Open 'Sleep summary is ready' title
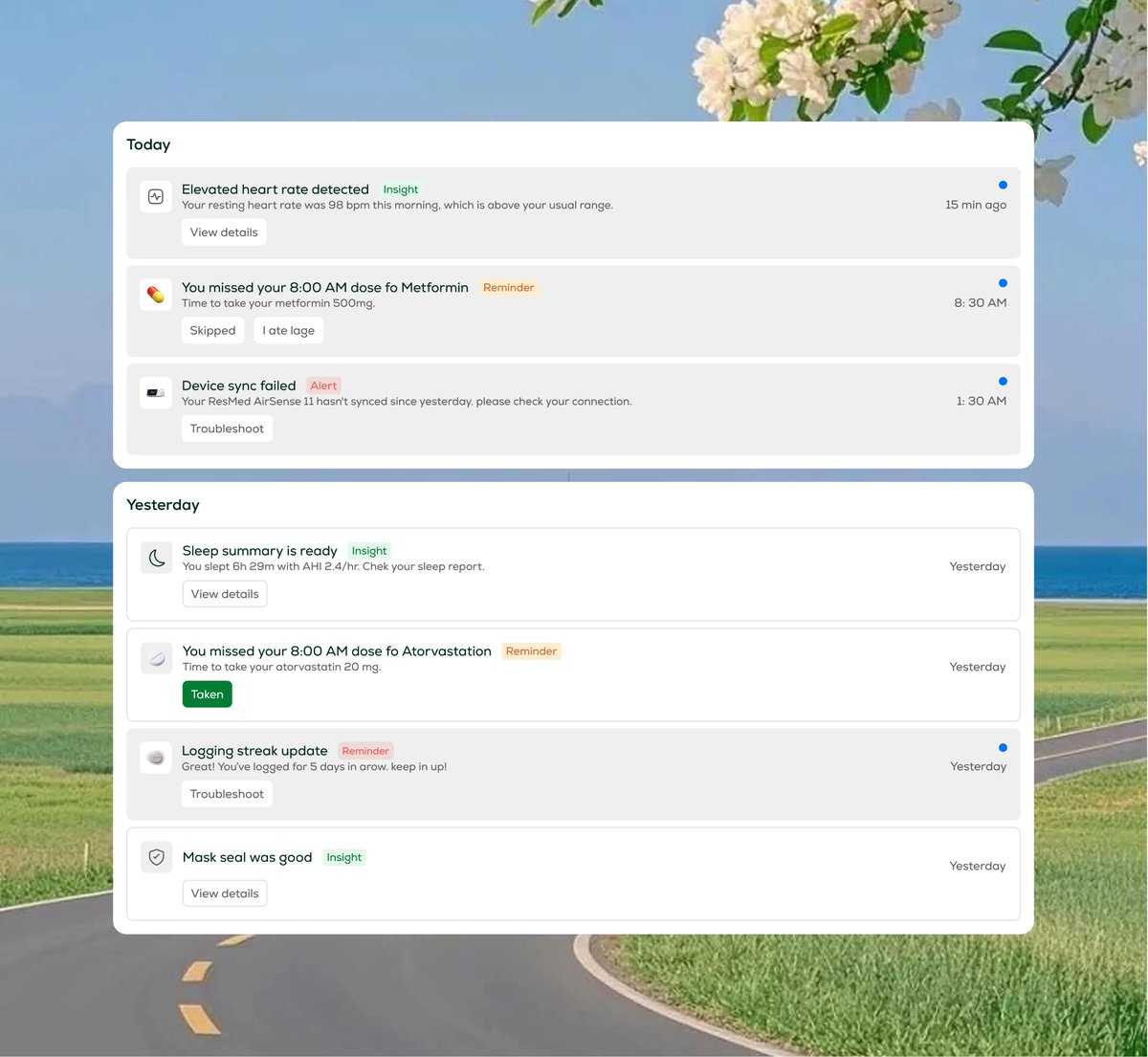 (x=260, y=551)
